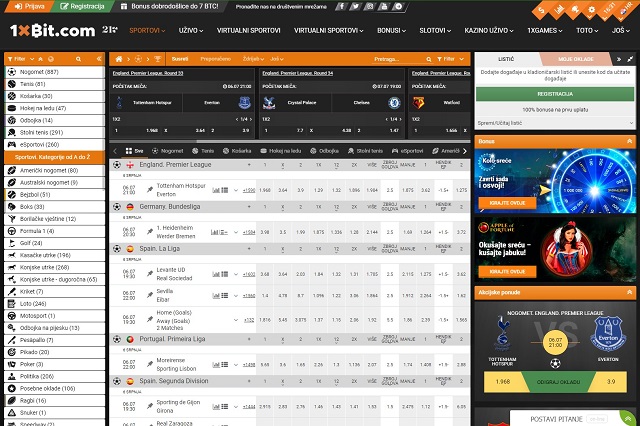Open the Kazino uživo menu dropdown
This screenshot has height=426, width=640.
coord(489,31)
